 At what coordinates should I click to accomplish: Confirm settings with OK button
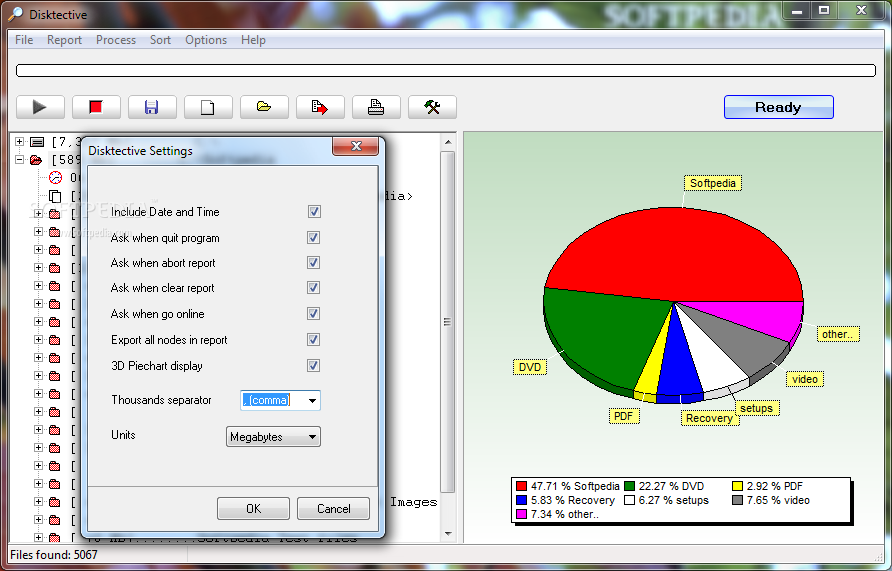click(253, 508)
